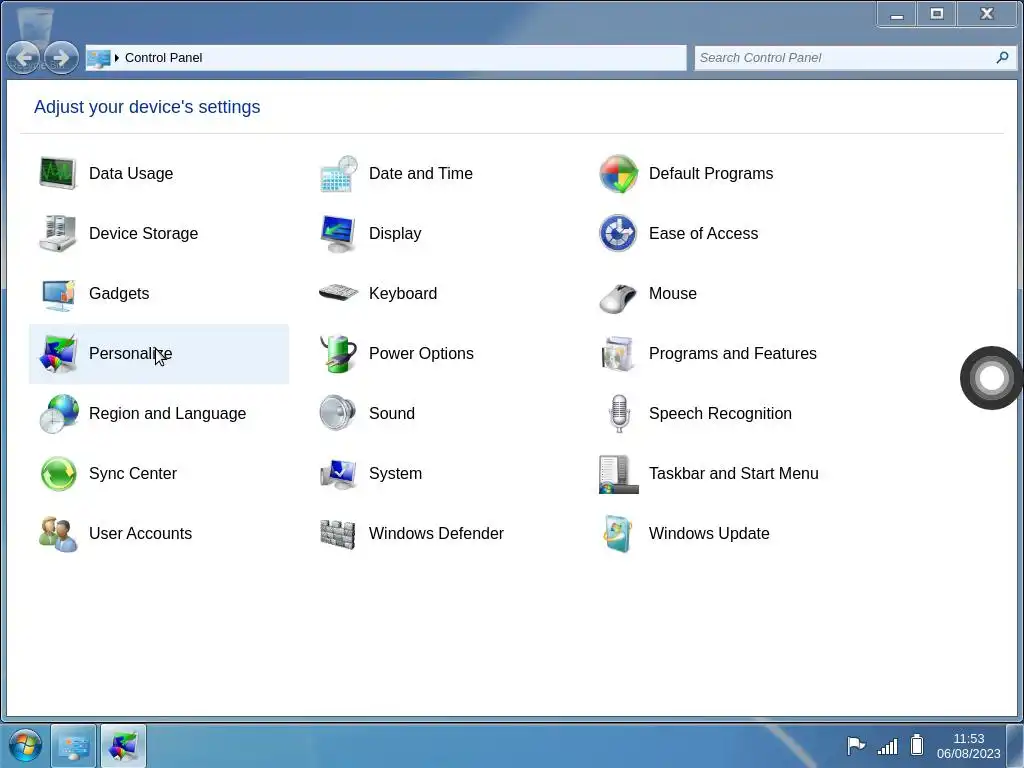Click the Windows Defender label
Viewport: 1024px width, 768px height.
tap(436, 534)
